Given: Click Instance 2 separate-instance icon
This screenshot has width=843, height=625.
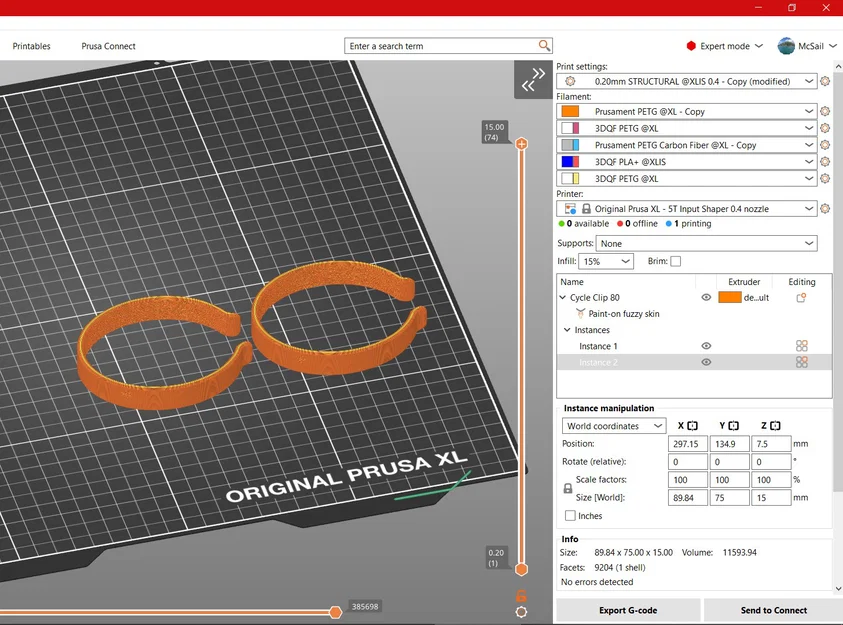Looking at the screenshot, I should (802, 362).
